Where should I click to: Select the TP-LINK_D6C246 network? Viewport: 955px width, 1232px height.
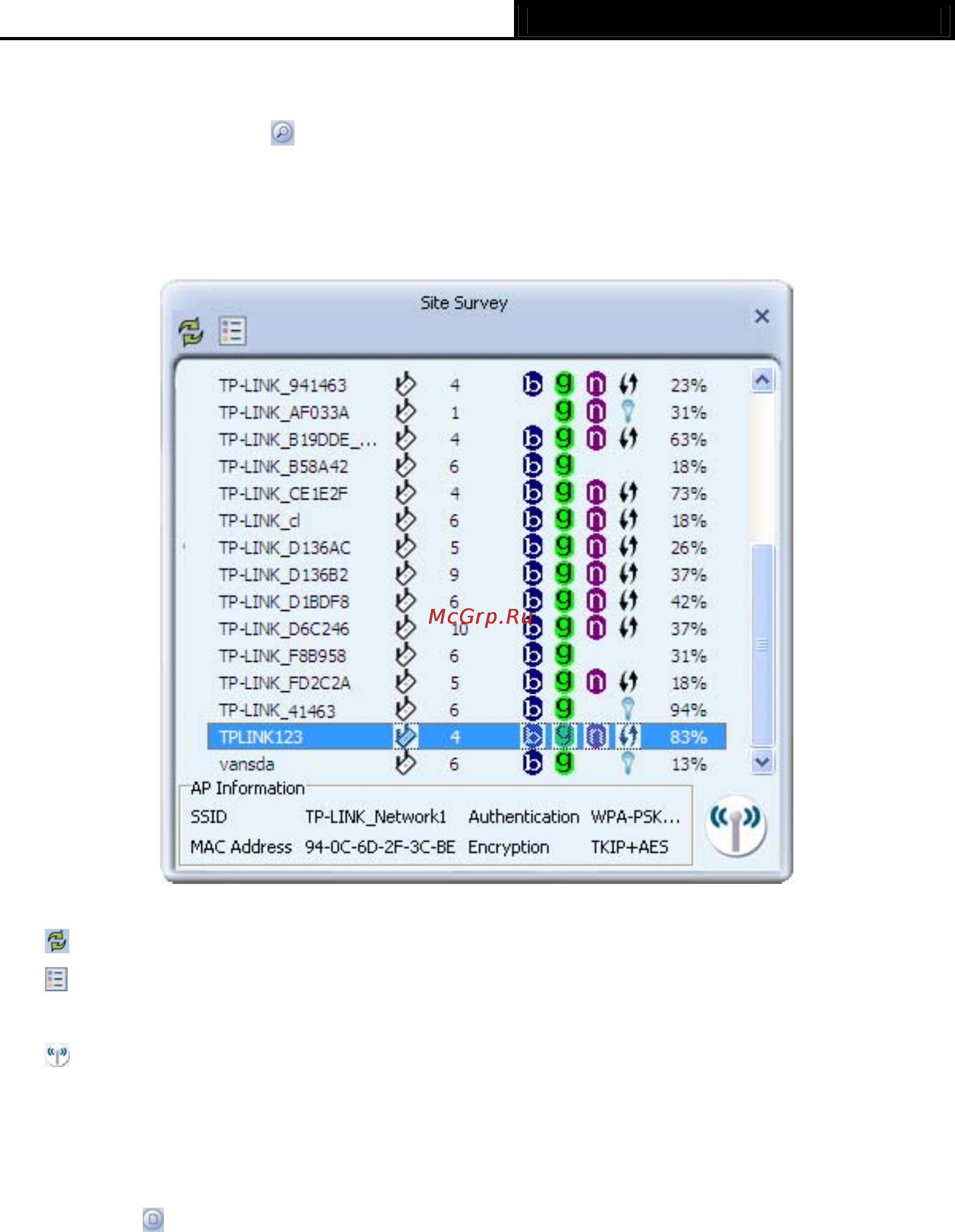[x=466, y=629]
